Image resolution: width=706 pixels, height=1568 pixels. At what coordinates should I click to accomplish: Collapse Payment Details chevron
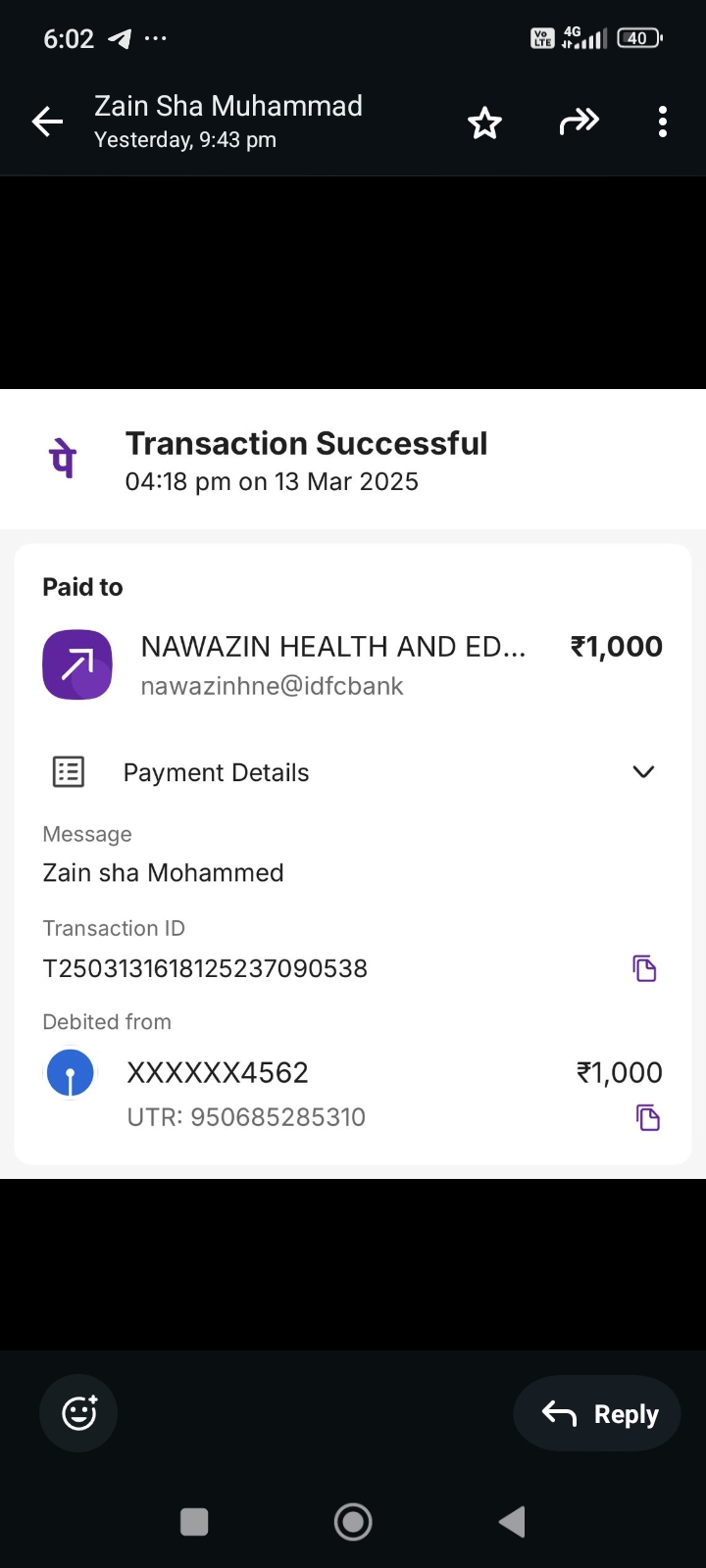643,772
